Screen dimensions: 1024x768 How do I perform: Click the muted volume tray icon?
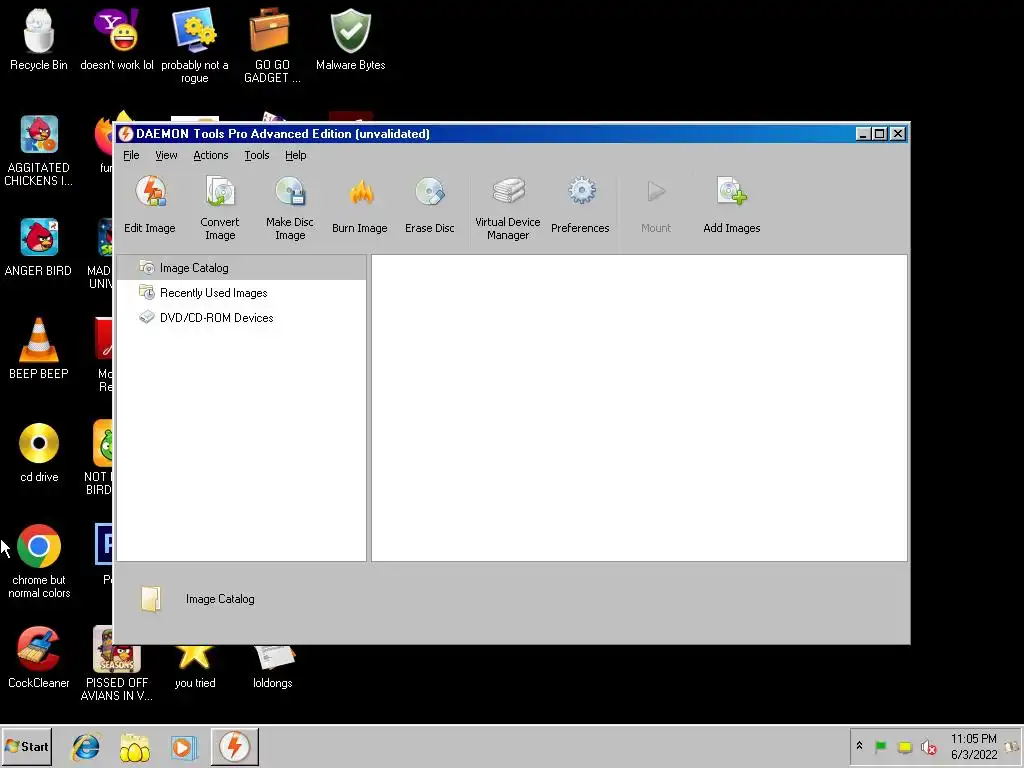point(929,746)
